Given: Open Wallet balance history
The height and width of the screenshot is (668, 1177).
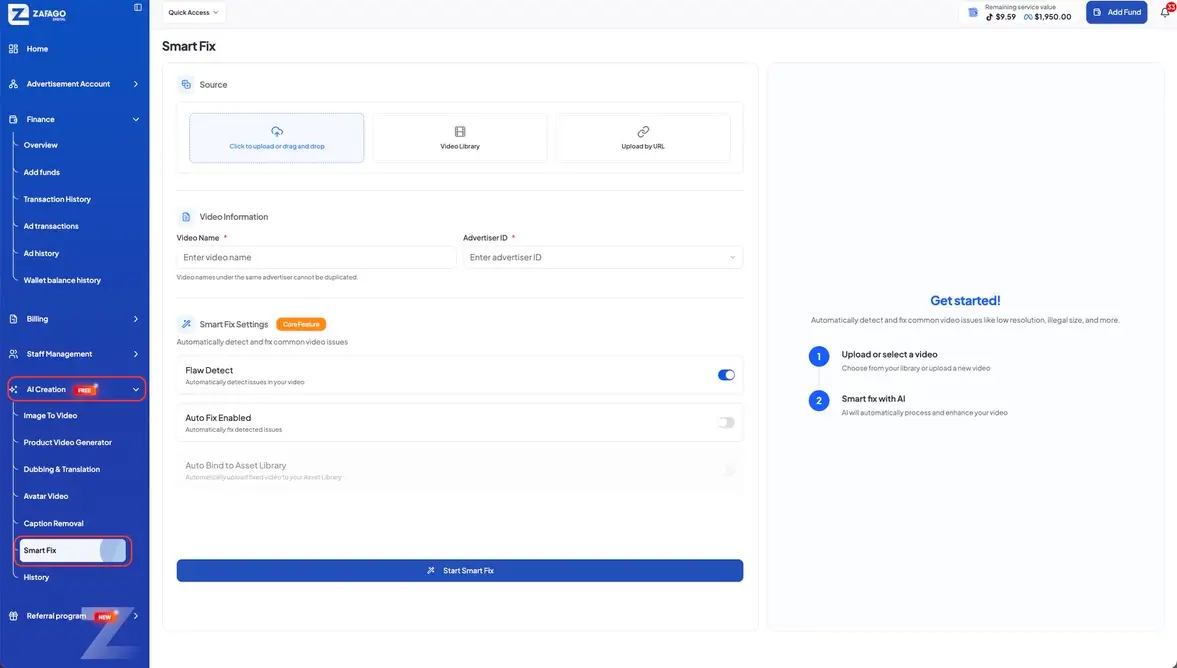Looking at the screenshot, I should [62, 280].
